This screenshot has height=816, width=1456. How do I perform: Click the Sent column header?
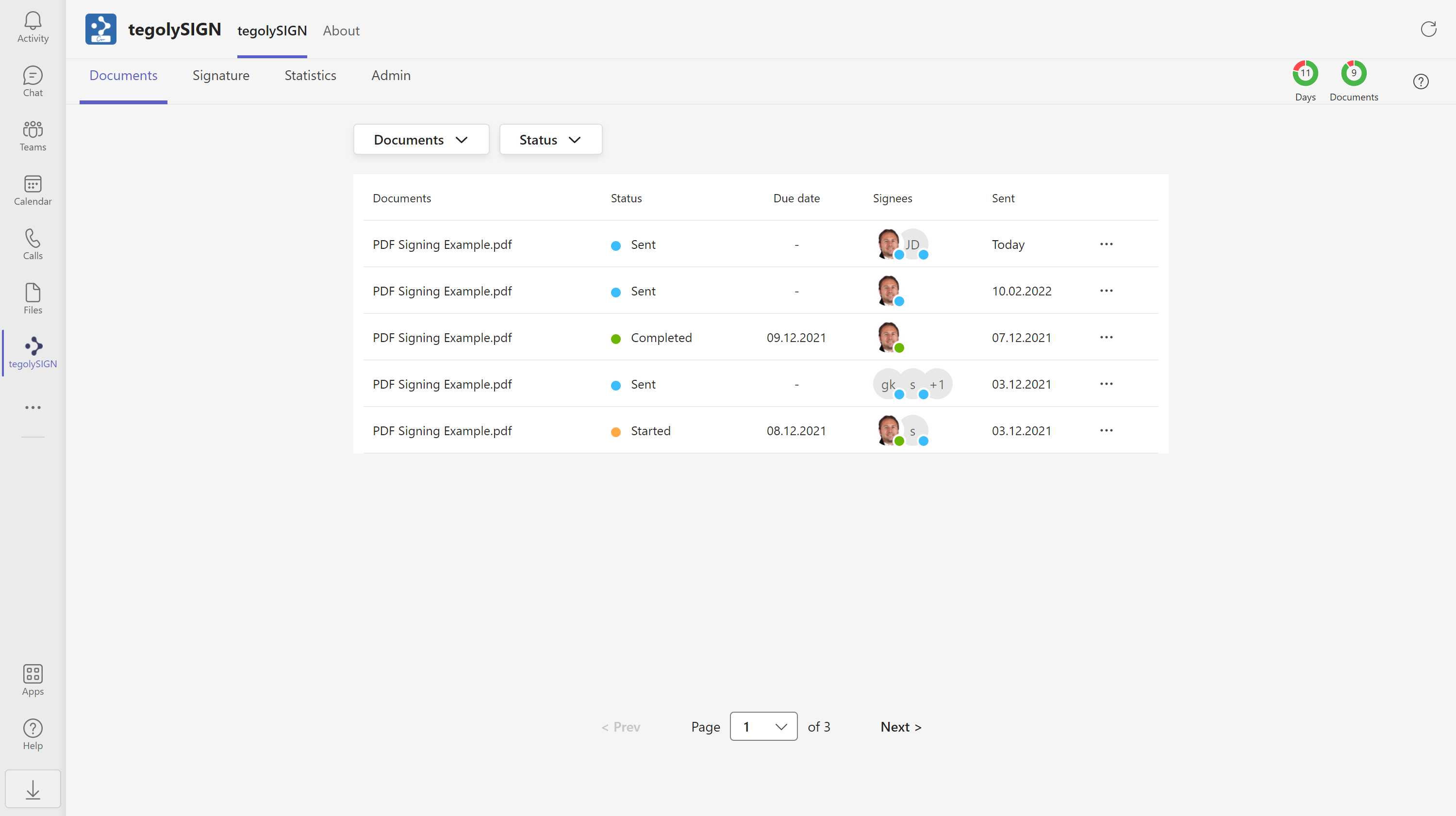pos(1003,198)
